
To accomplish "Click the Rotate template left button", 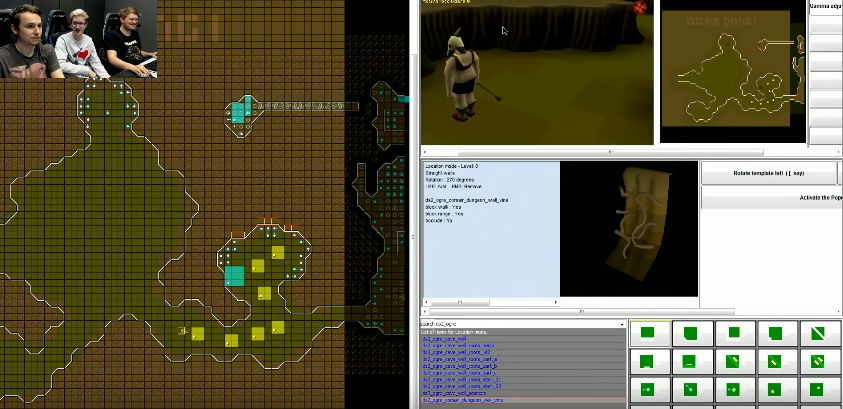I will (x=769, y=173).
